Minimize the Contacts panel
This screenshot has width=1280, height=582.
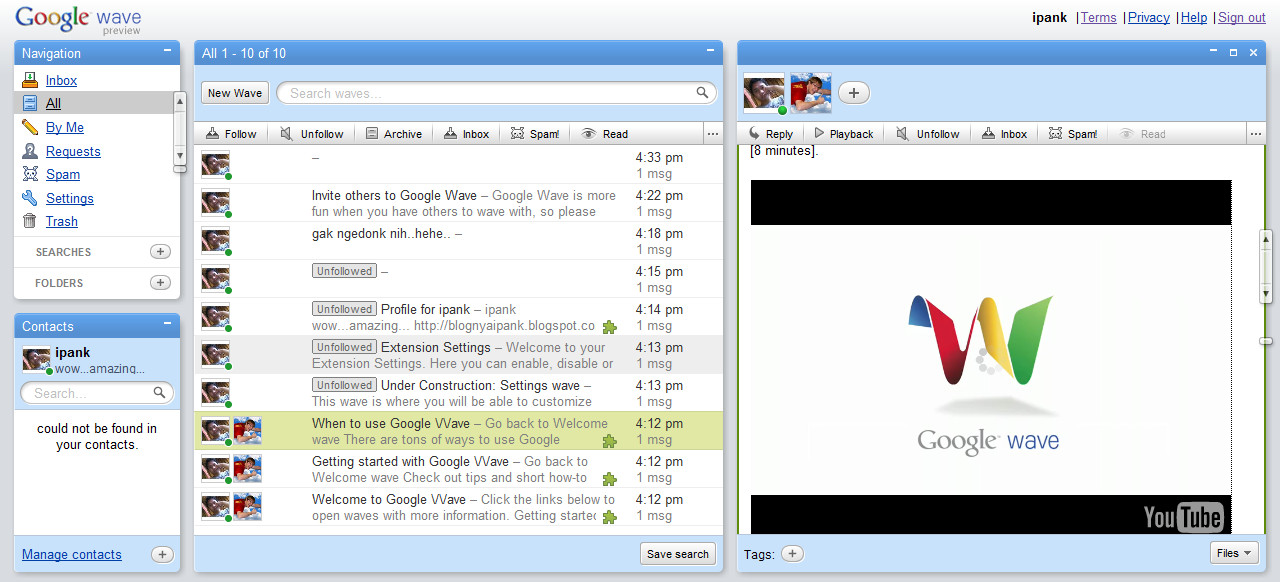point(167,324)
